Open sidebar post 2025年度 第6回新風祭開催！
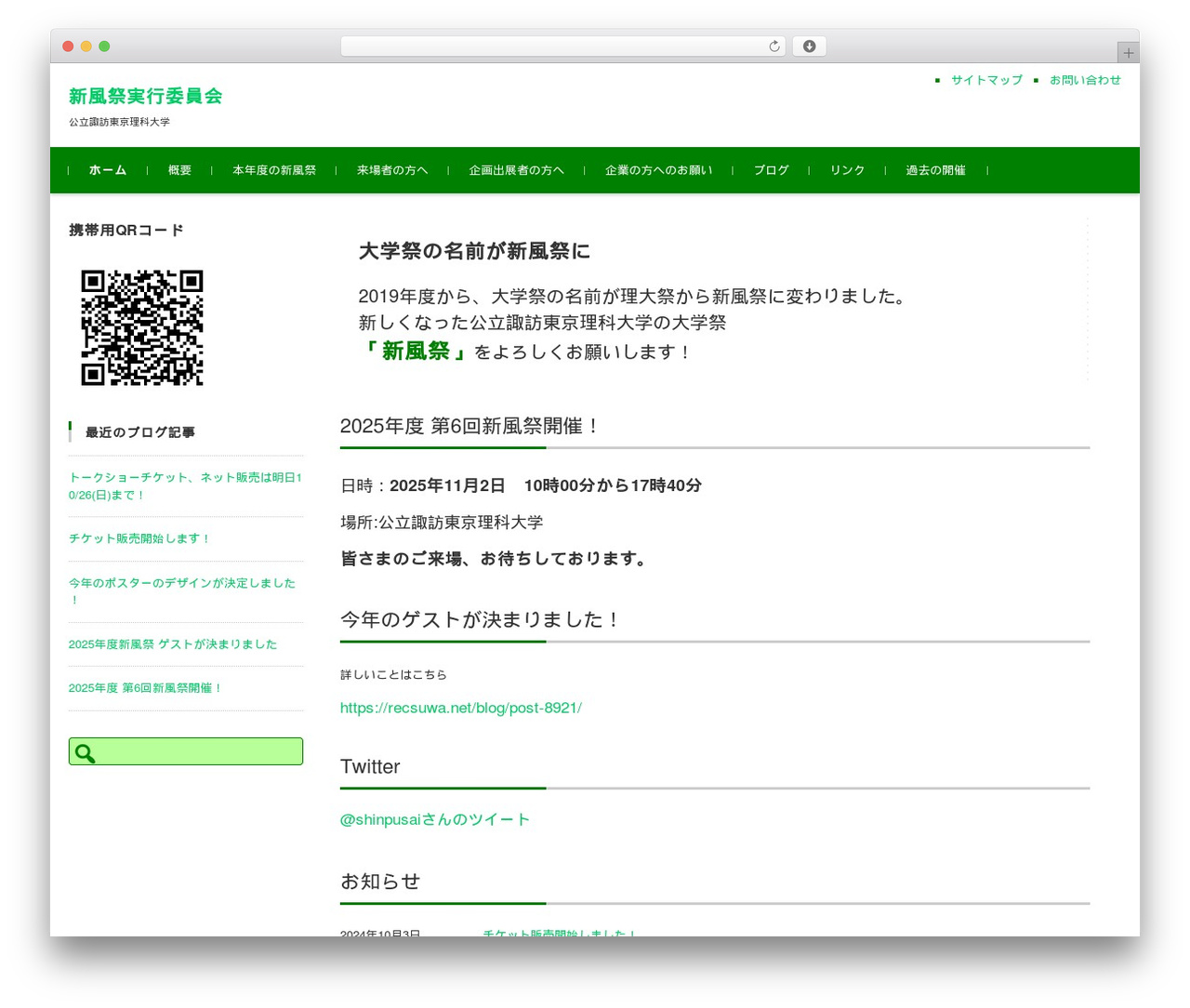The image size is (1190, 1008). (x=145, y=688)
